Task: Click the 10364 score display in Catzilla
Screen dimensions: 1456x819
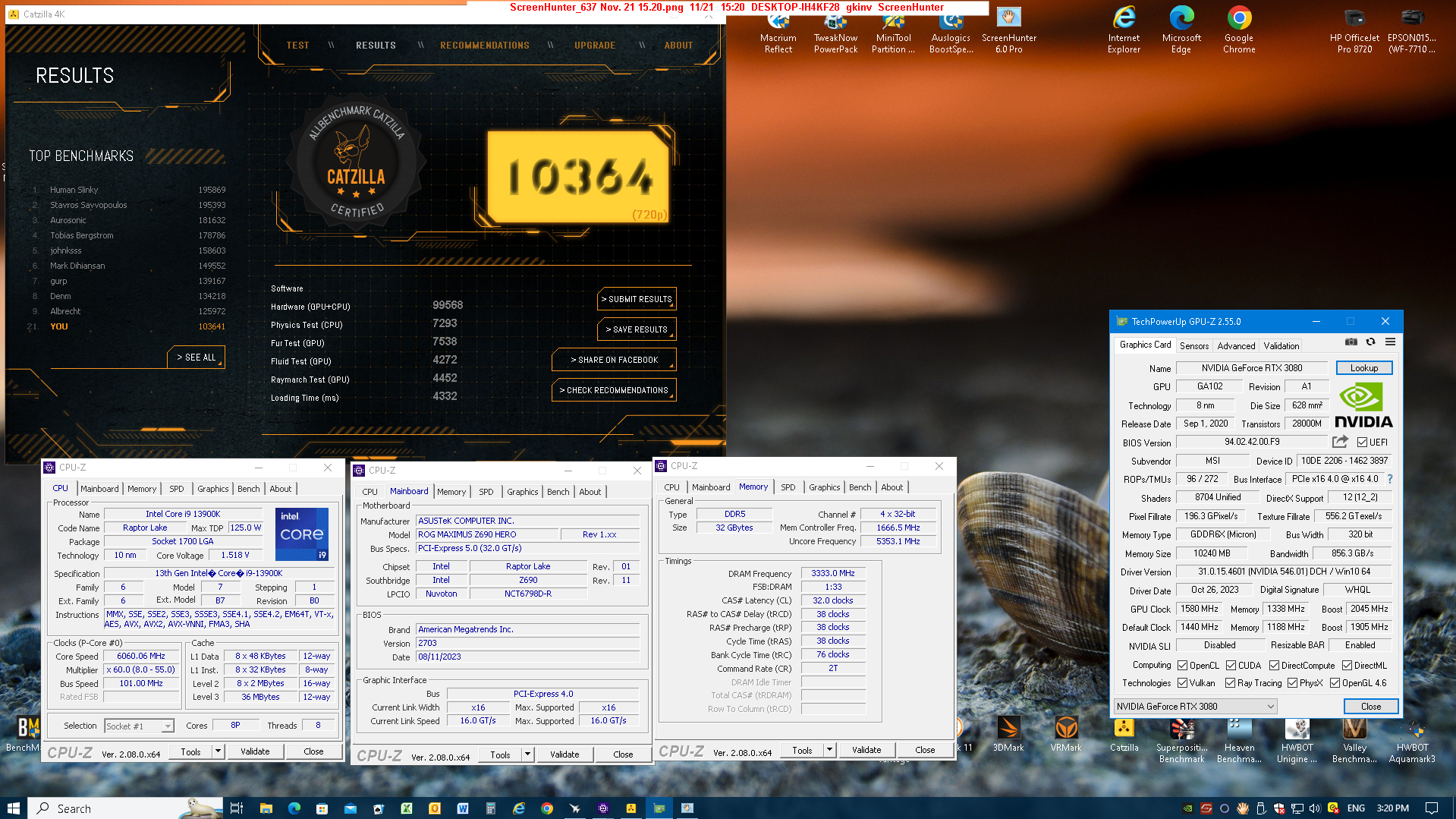Action: [x=579, y=177]
